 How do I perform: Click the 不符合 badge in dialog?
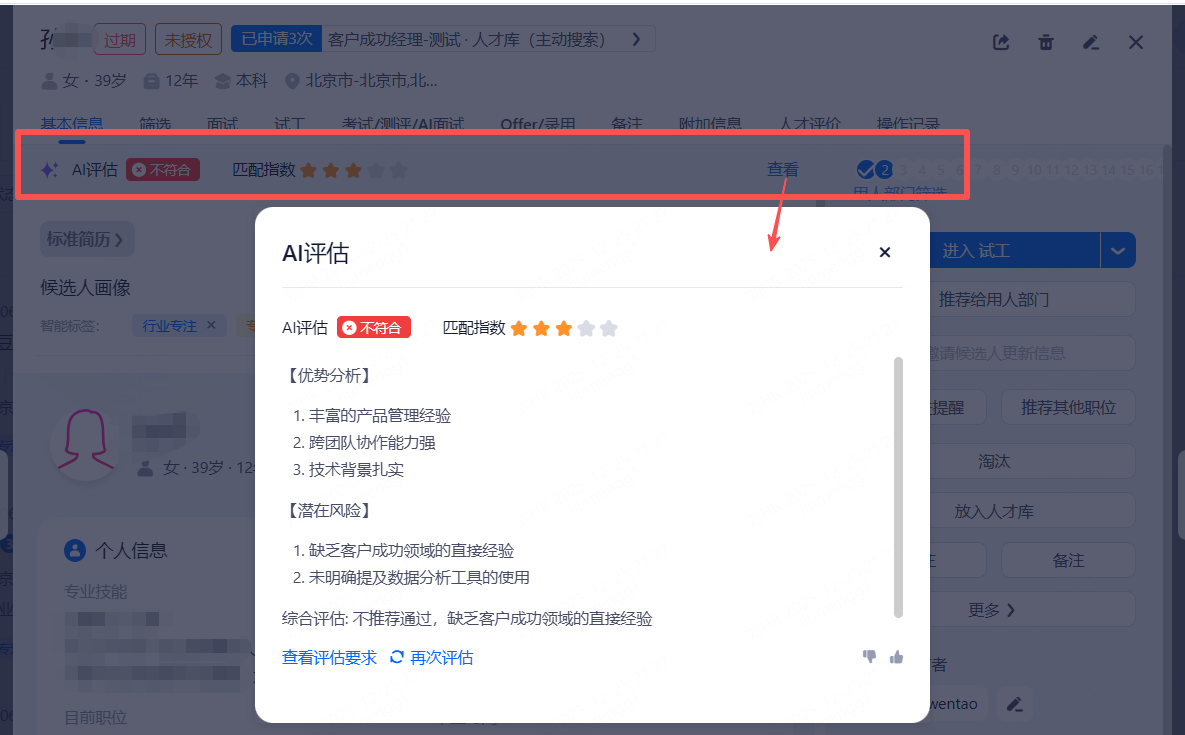[373, 327]
